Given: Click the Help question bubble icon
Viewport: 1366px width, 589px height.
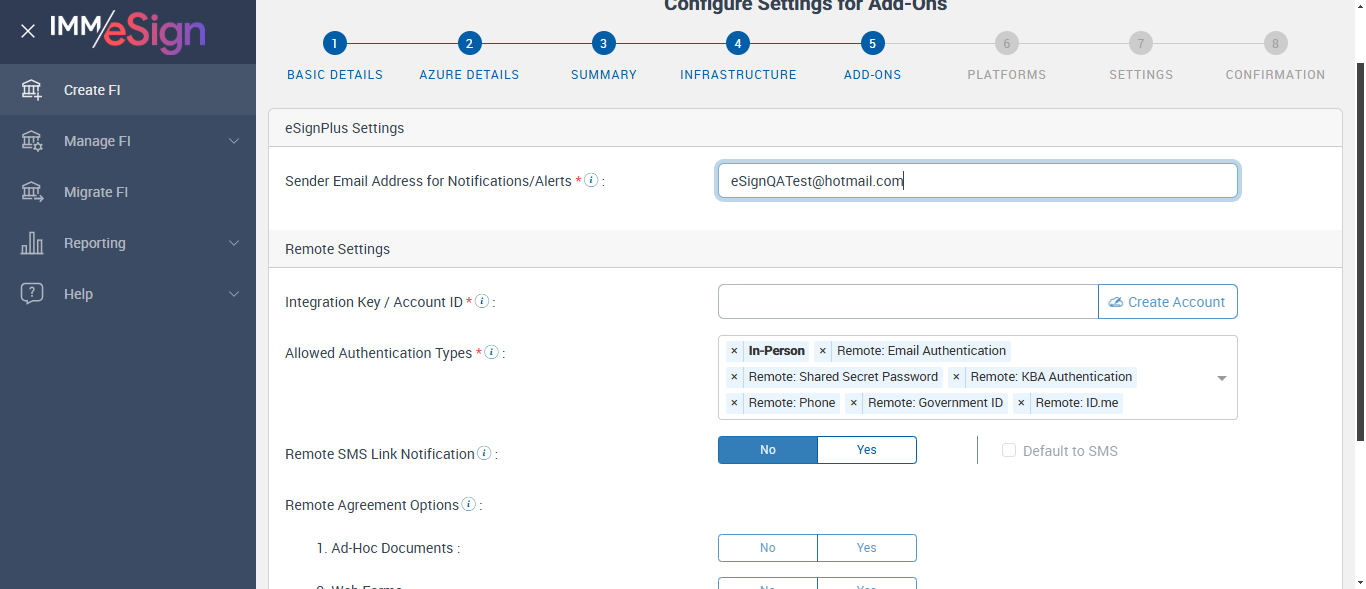Looking at the screenshot, I should [32, 294].
